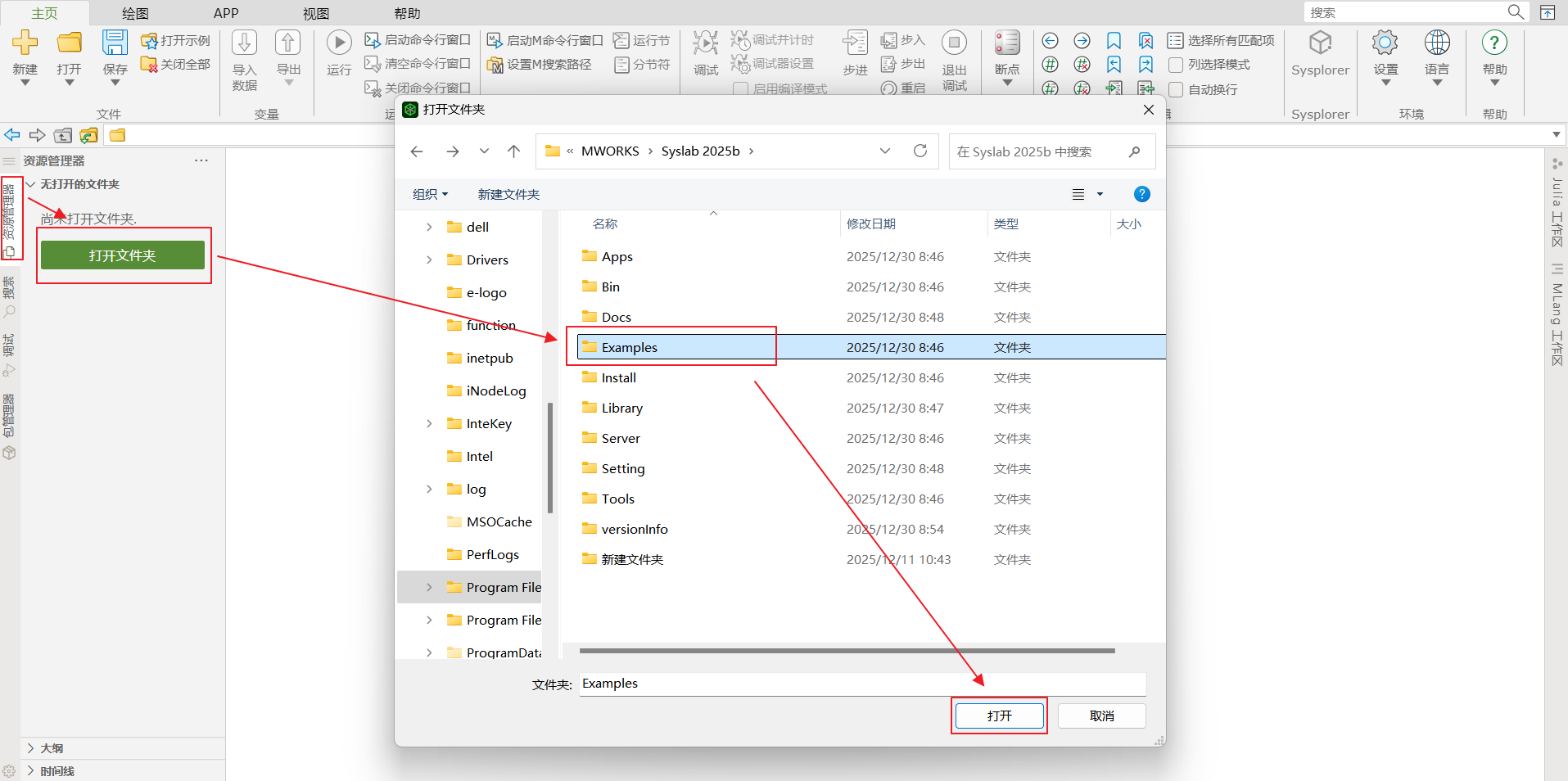
Task: Click the 文件夹 name input field
Action: coord(861,684)
